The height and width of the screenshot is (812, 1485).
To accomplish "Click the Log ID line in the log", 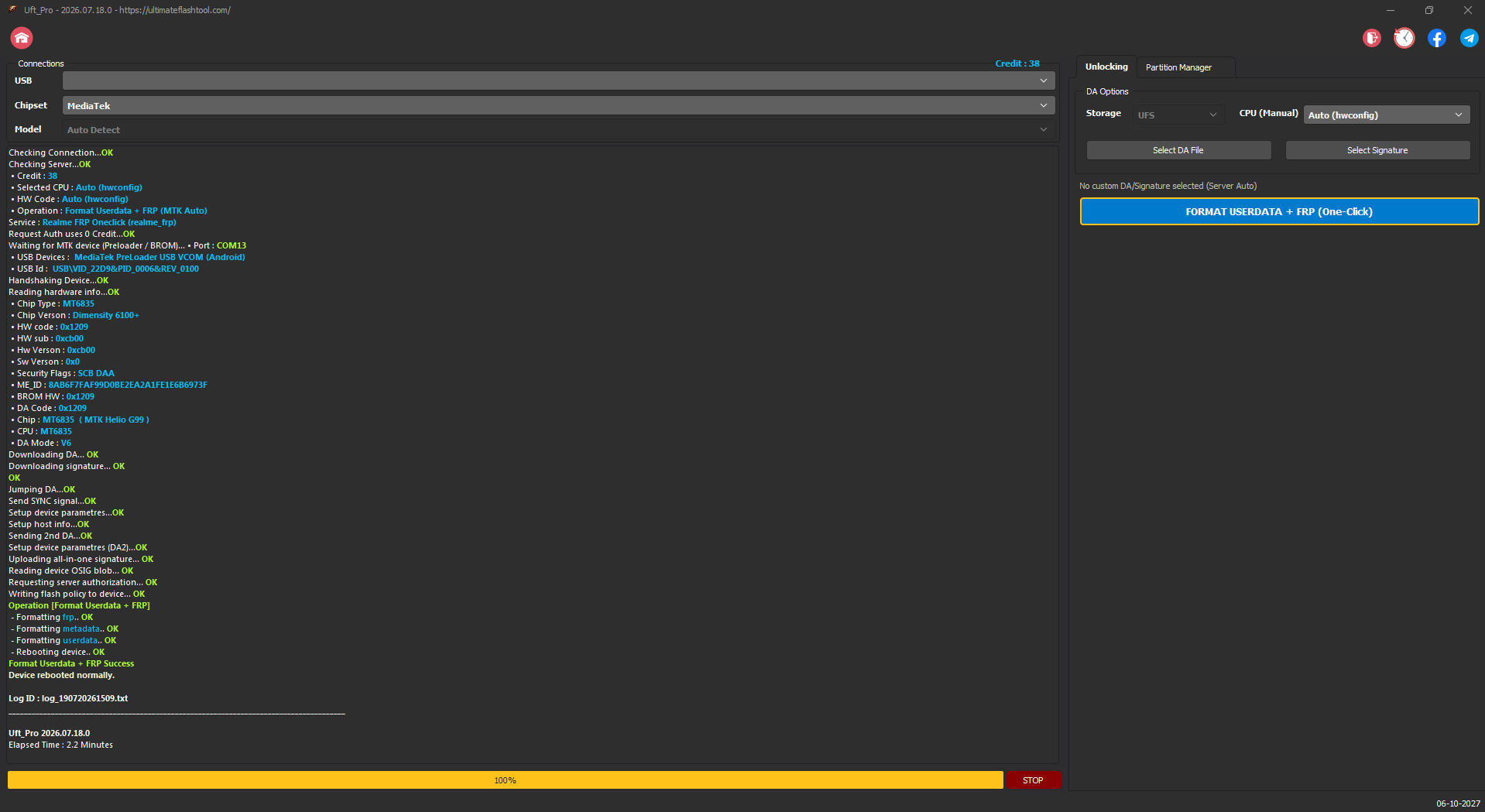I will (68, 698).
